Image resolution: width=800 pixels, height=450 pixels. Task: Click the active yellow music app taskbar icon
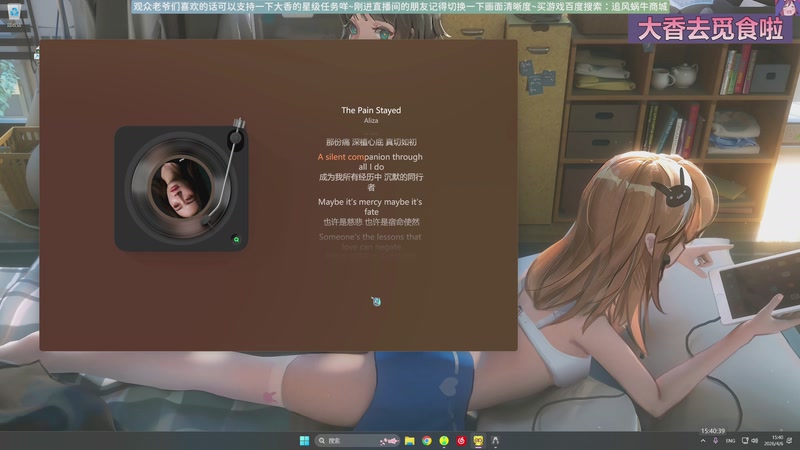click(478, 441)
